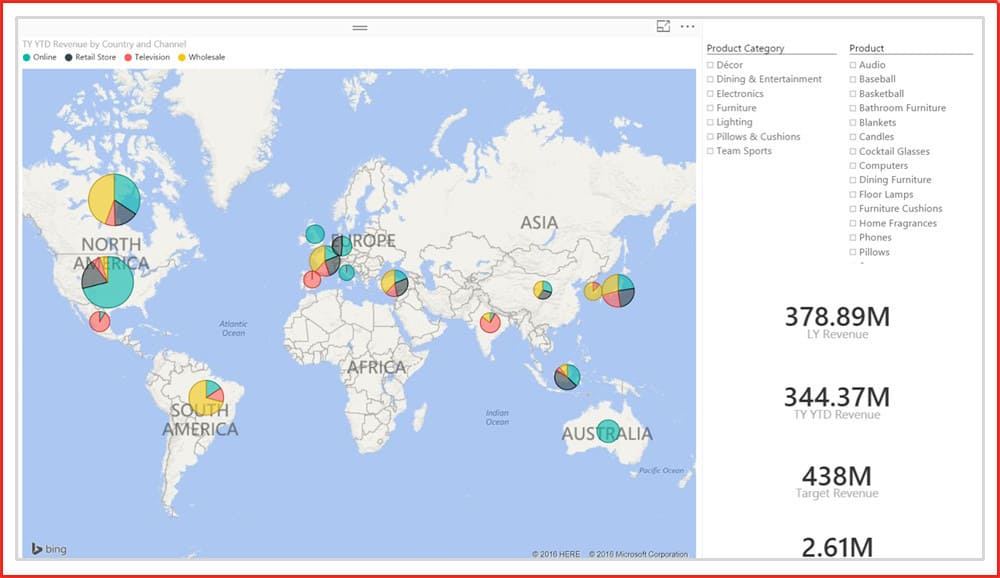The width and height of the screenshot is (1000, 578).
Task: Click the Canada pie chart bubble
Action: point(114,200)
